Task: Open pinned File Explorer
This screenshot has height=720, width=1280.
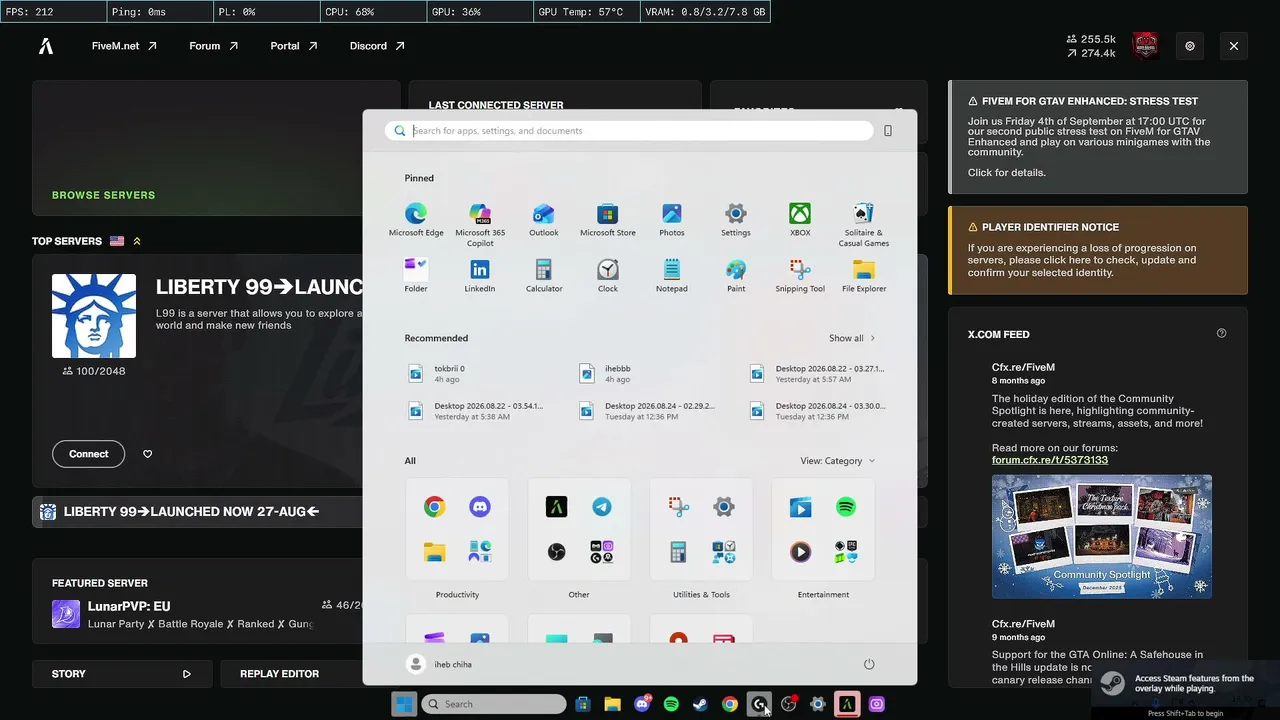Action: click(864, 276)
